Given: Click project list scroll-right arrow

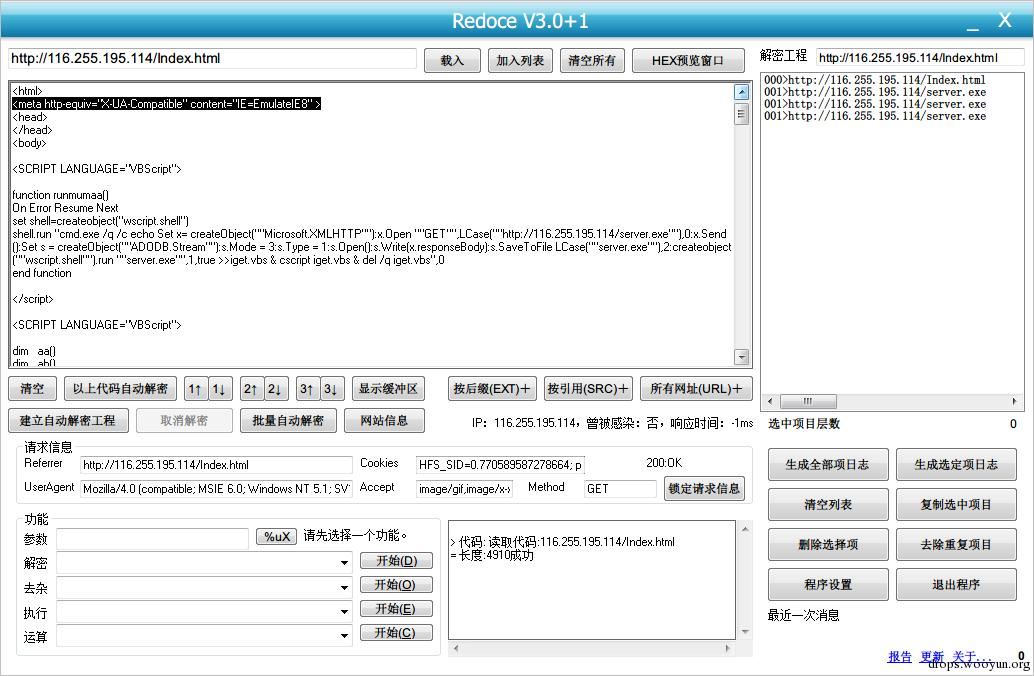Looking at the screenshot, I should pyautogui.click(x=1016, y=401).
